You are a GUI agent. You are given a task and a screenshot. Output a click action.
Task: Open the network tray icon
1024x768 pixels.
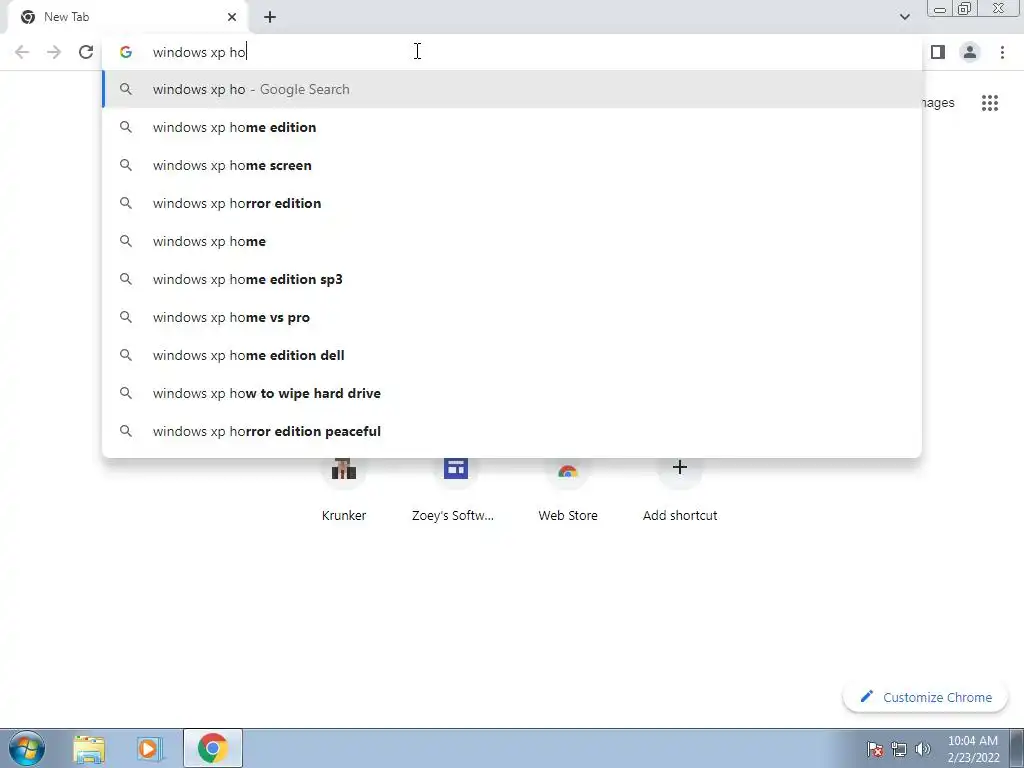point(899,749)
